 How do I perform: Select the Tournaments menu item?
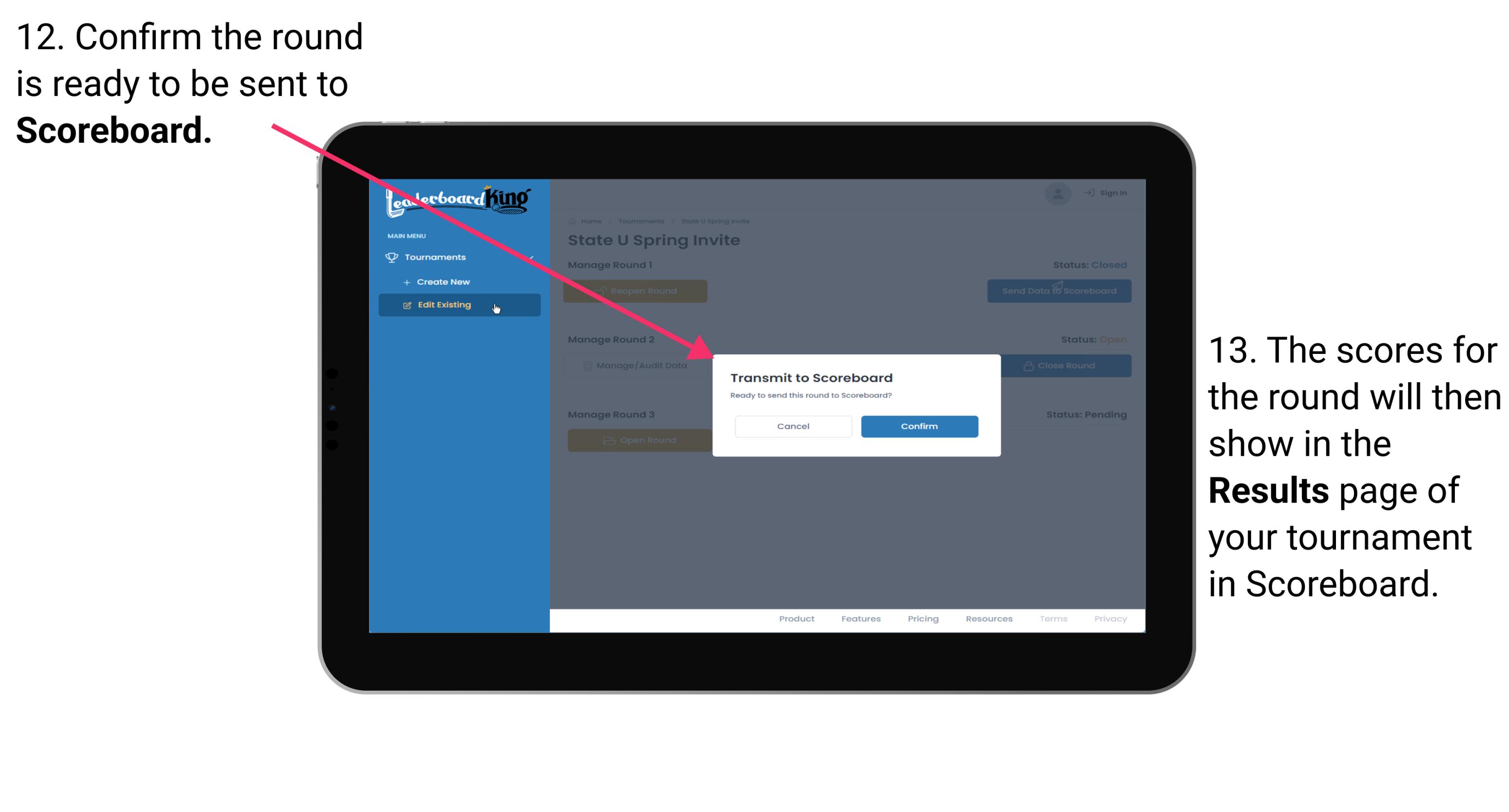[436, 256]
